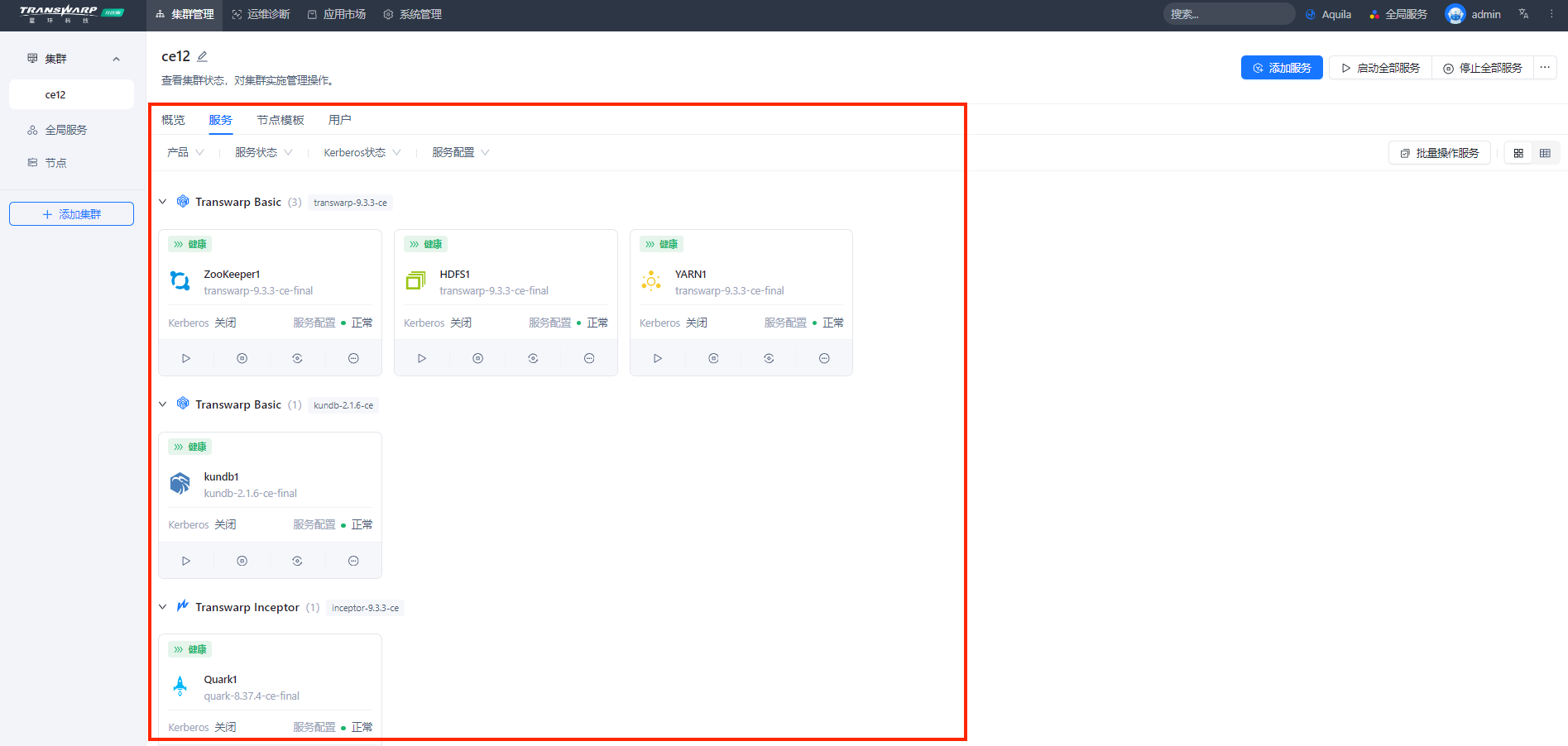
Task: Stop the YARN1 service icon
Action: 713,358
